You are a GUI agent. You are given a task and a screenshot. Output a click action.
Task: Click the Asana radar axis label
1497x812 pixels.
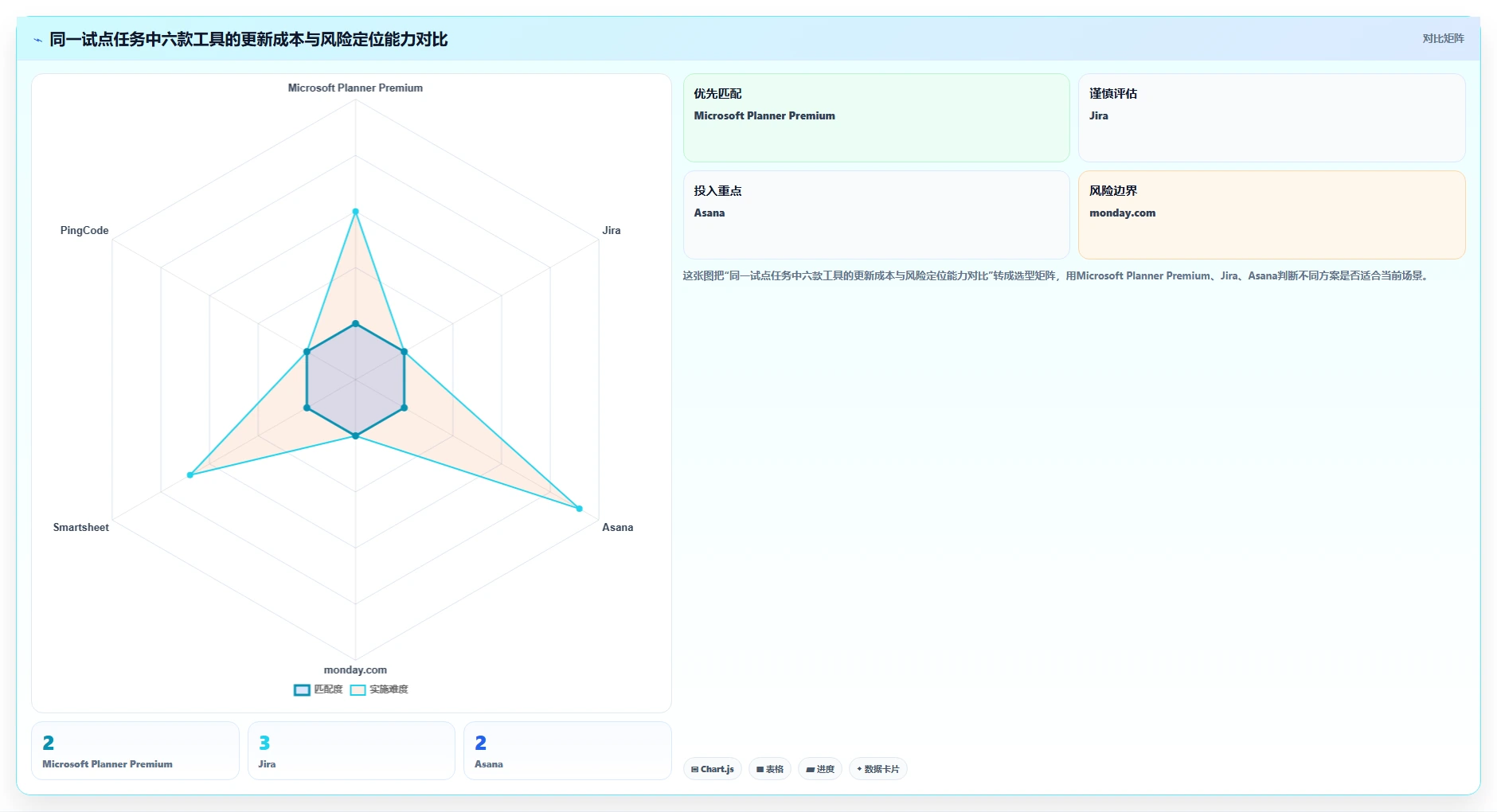618,527
